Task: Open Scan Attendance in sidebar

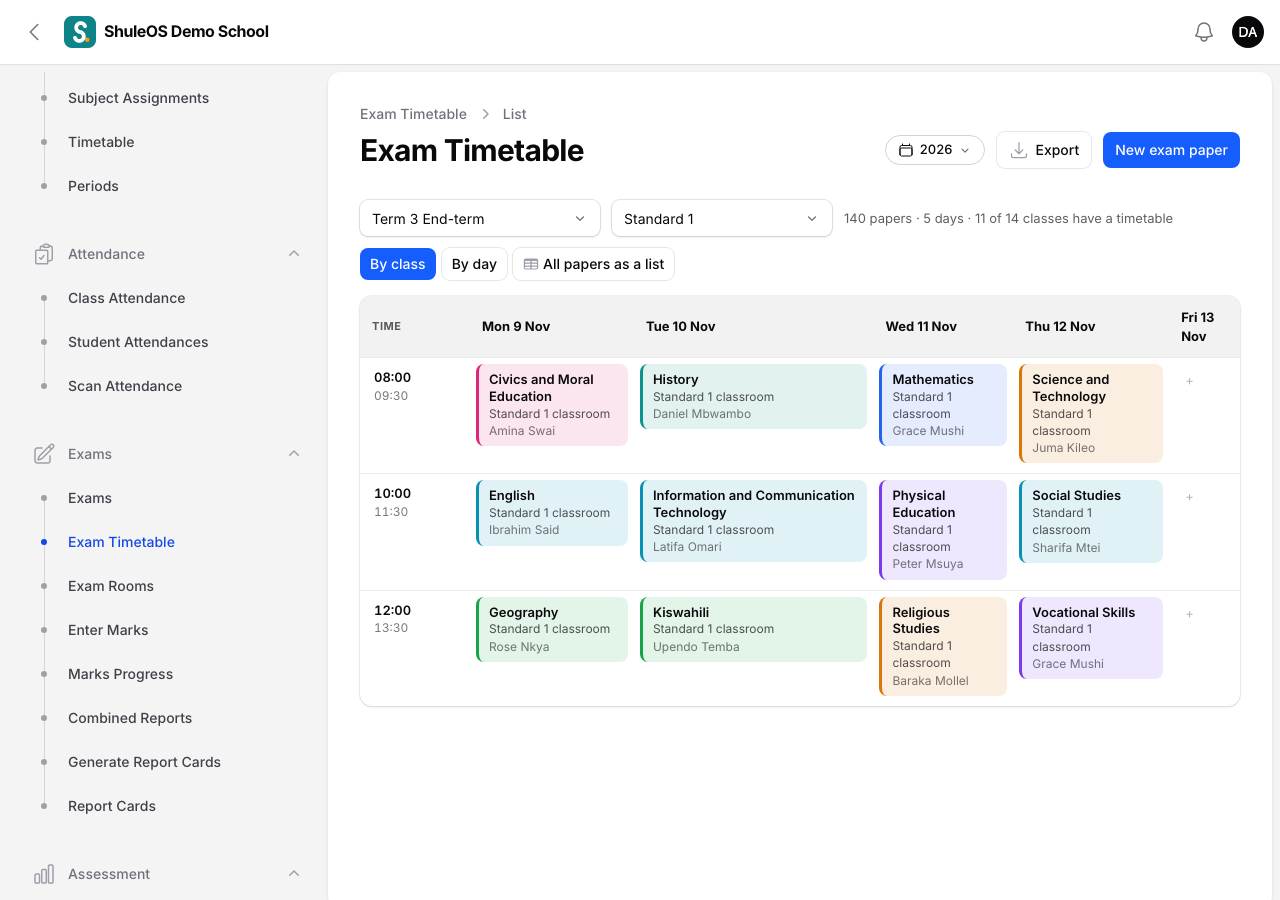Action: click(x=125, y=386)
